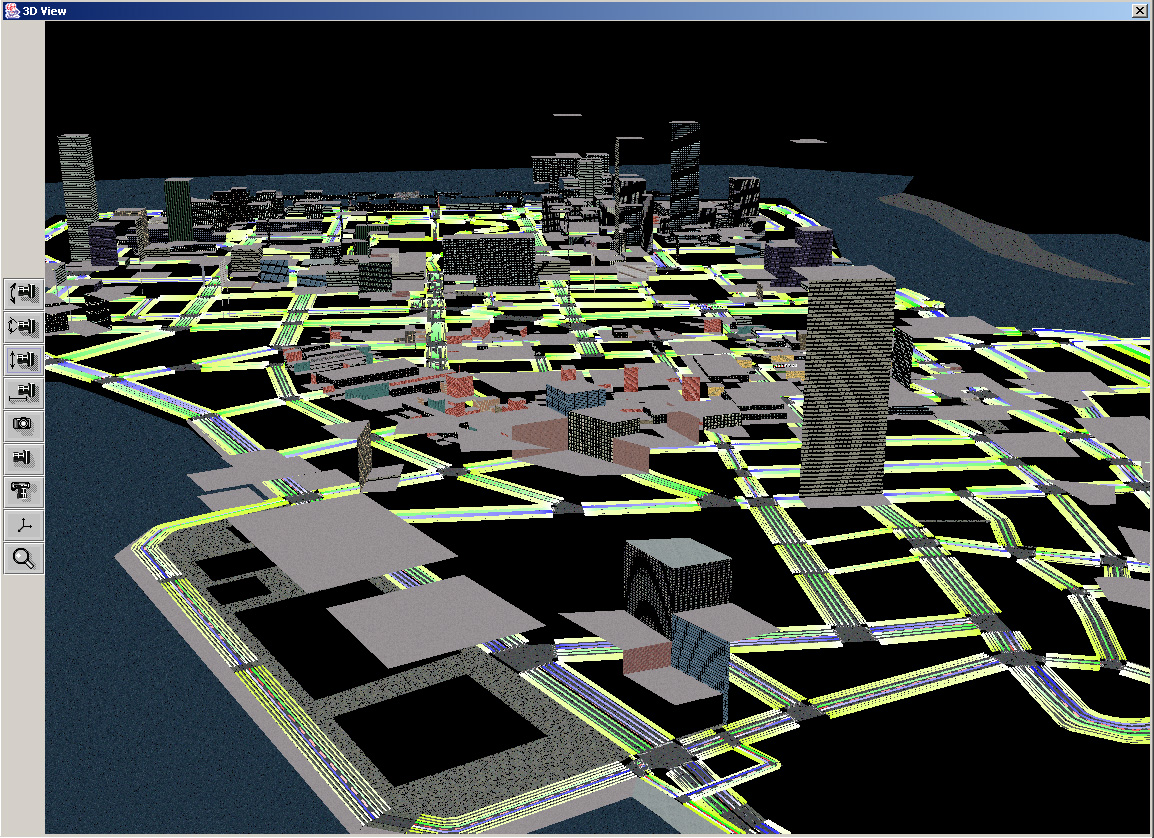This screenshot has height=838, width=1154.
Task: Select the magnifying glass zoom tool
Action: pyautogui.click(x=23, y=558)
